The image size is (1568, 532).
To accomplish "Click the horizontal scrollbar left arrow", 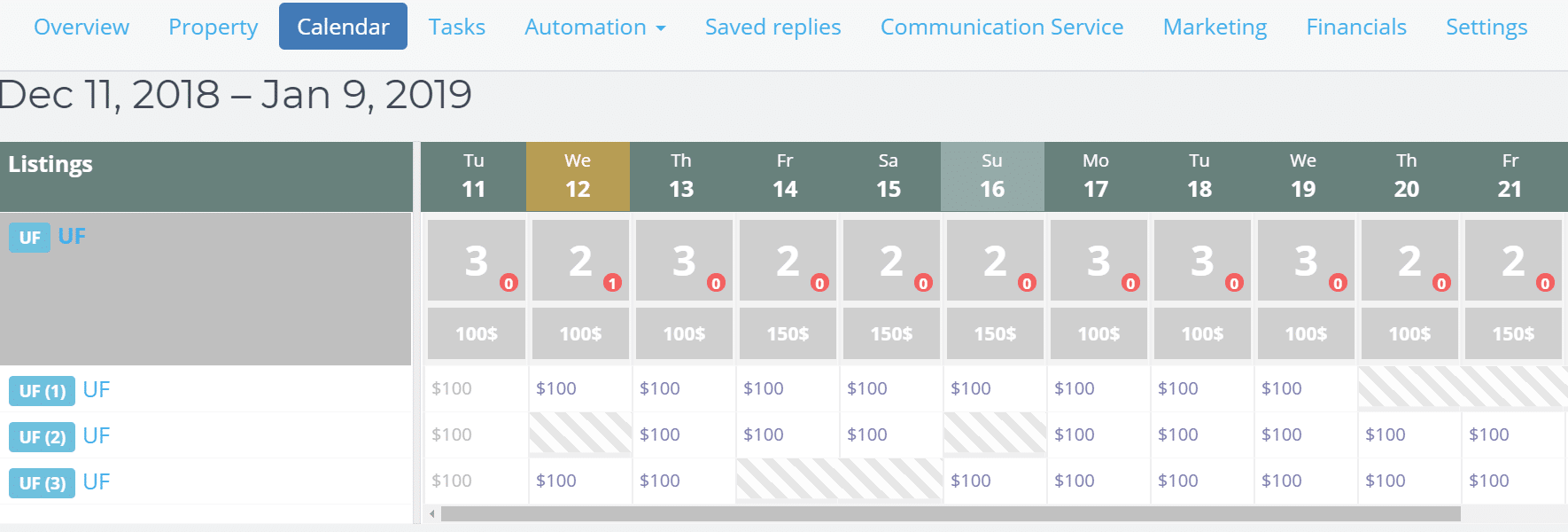I will pyautogui.click(x=431, y=512).
